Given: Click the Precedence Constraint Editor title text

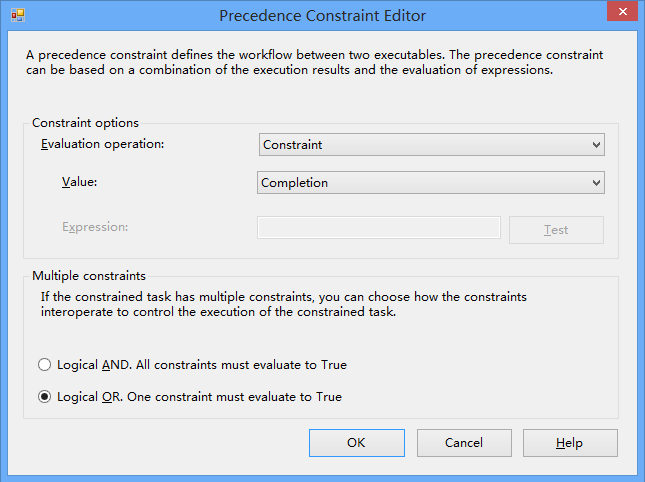Looking at the screenshot, I should click(322, 16).
